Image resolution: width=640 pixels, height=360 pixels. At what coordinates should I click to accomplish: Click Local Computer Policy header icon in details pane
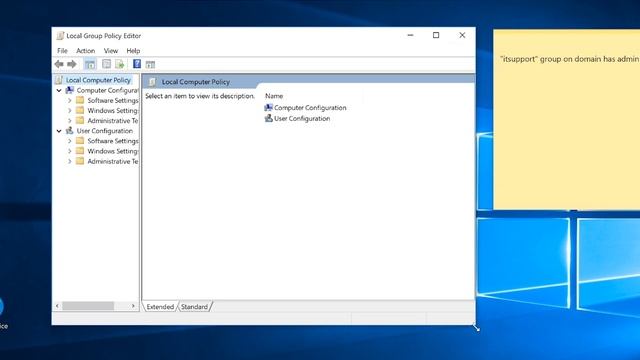pyautogui.click(x=153, y=82)
